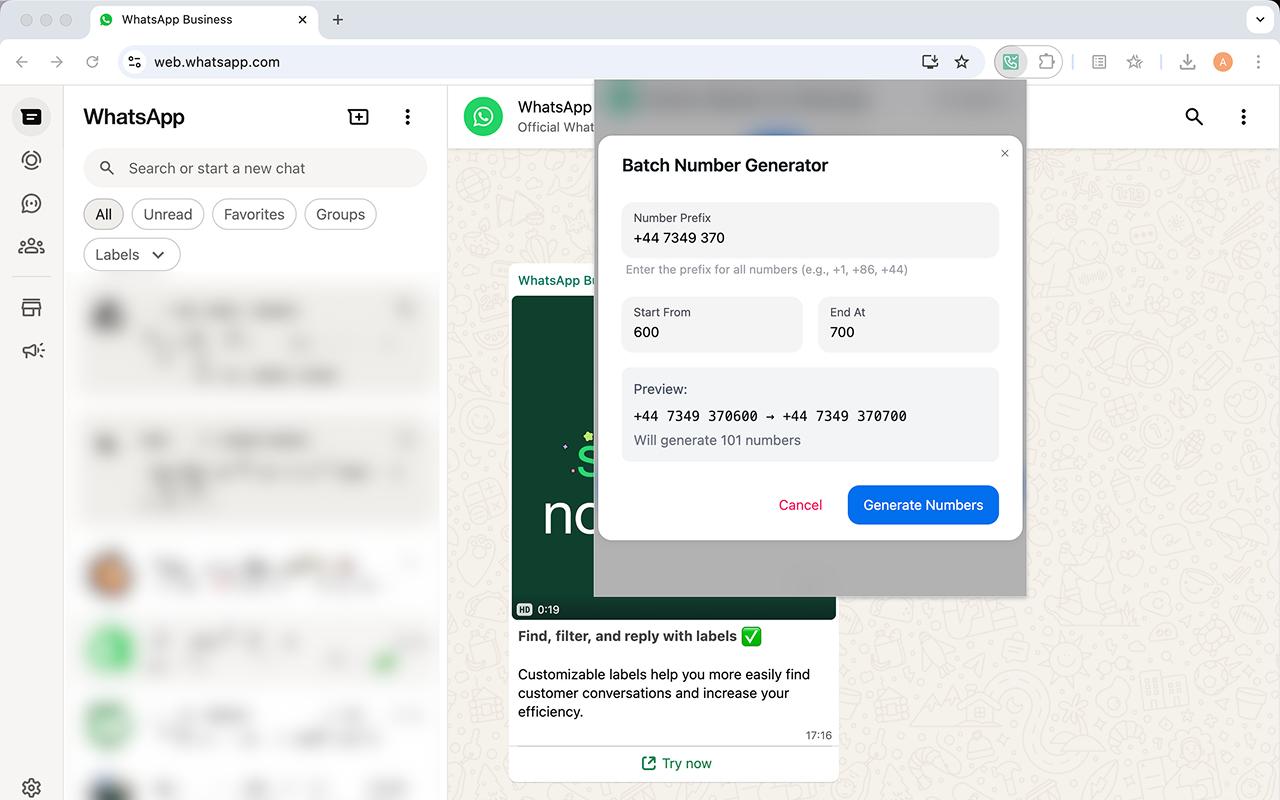Toggle the Unread conversations filter
This screenshot has width=1280, height=800.
(x=167, y=214)
